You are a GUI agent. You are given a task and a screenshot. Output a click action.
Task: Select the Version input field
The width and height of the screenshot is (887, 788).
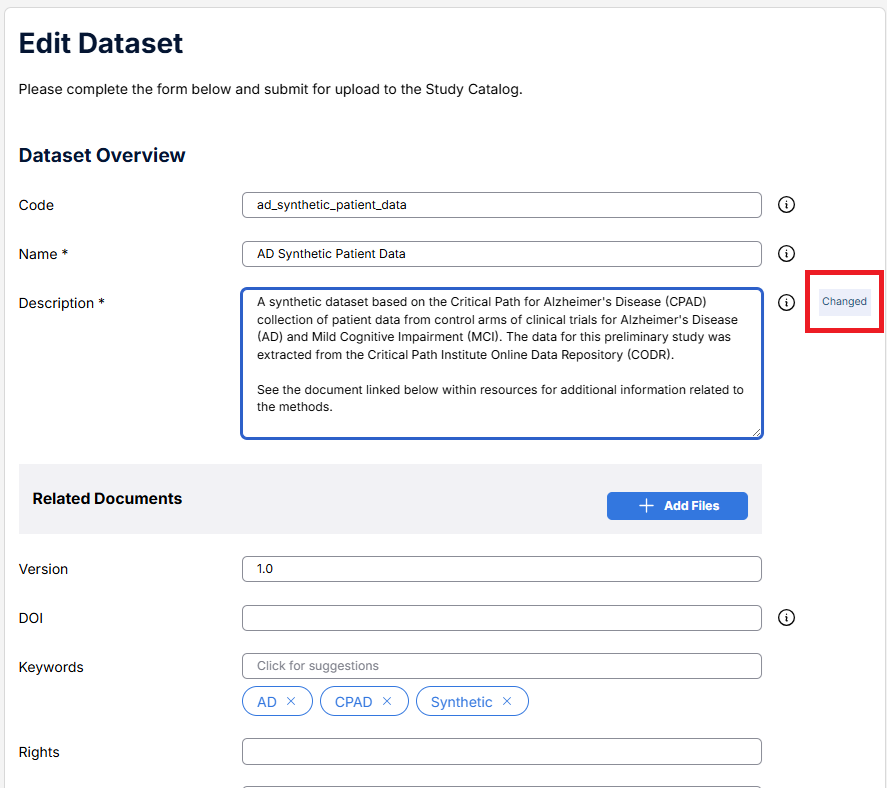pyautogui.click(x=501, y=569)
